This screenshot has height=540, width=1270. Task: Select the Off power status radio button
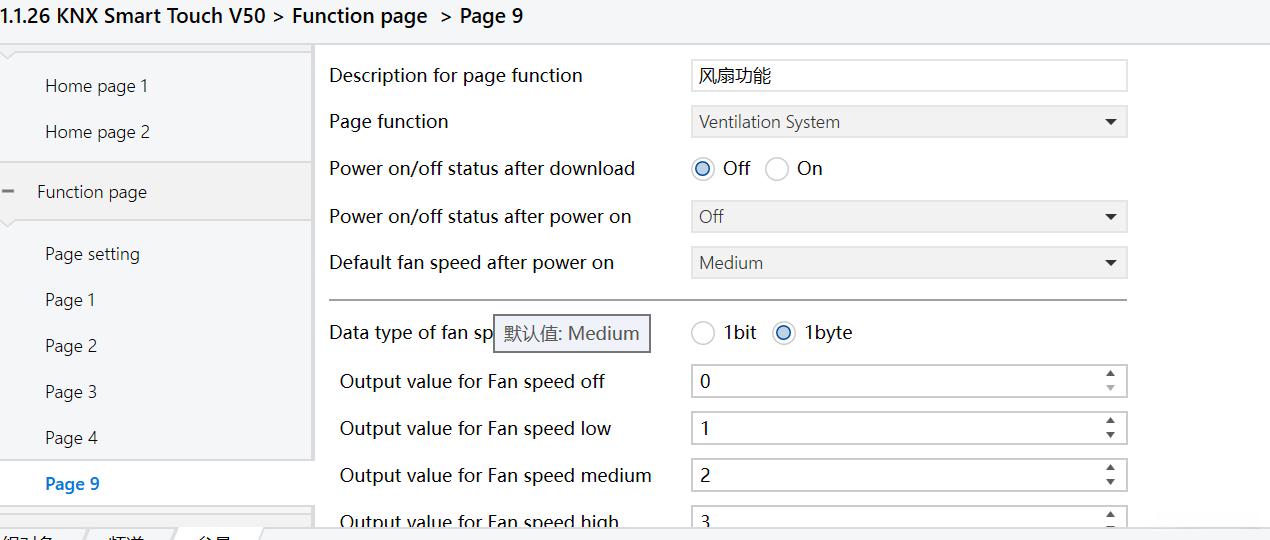coord(703,169)
